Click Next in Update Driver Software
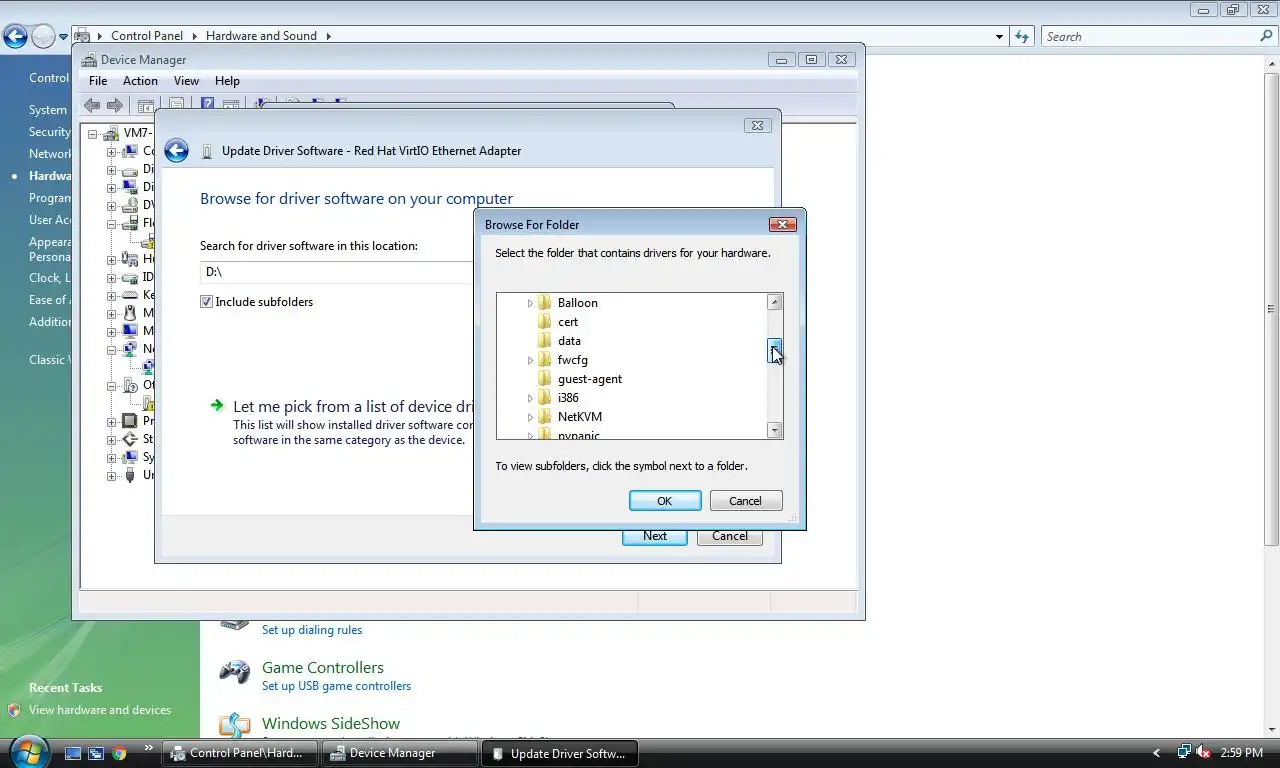1280x768 pixels. 655,536
